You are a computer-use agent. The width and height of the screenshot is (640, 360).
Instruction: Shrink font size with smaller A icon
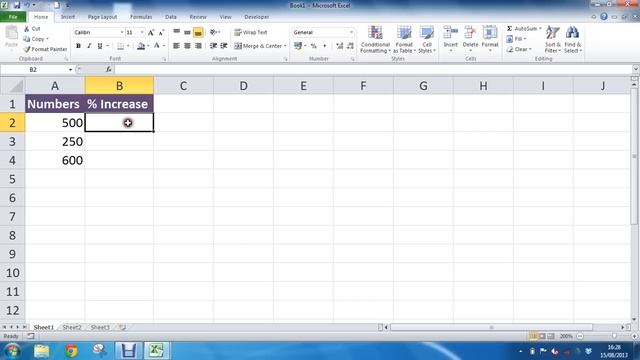click(161, 32)
